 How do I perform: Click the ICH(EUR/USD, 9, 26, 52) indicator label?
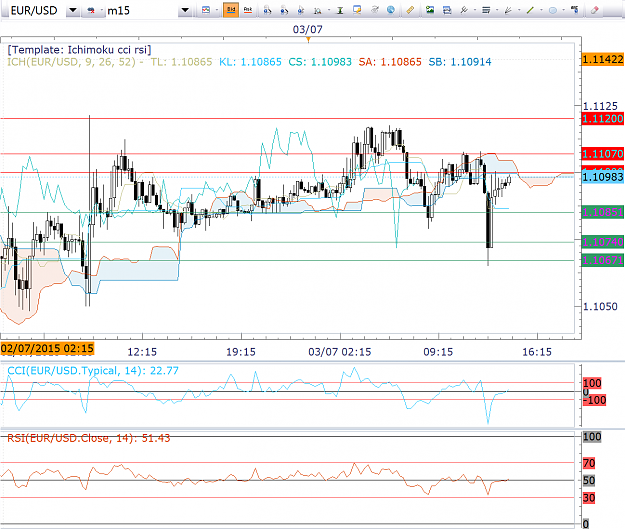click(x=72, y=62)
